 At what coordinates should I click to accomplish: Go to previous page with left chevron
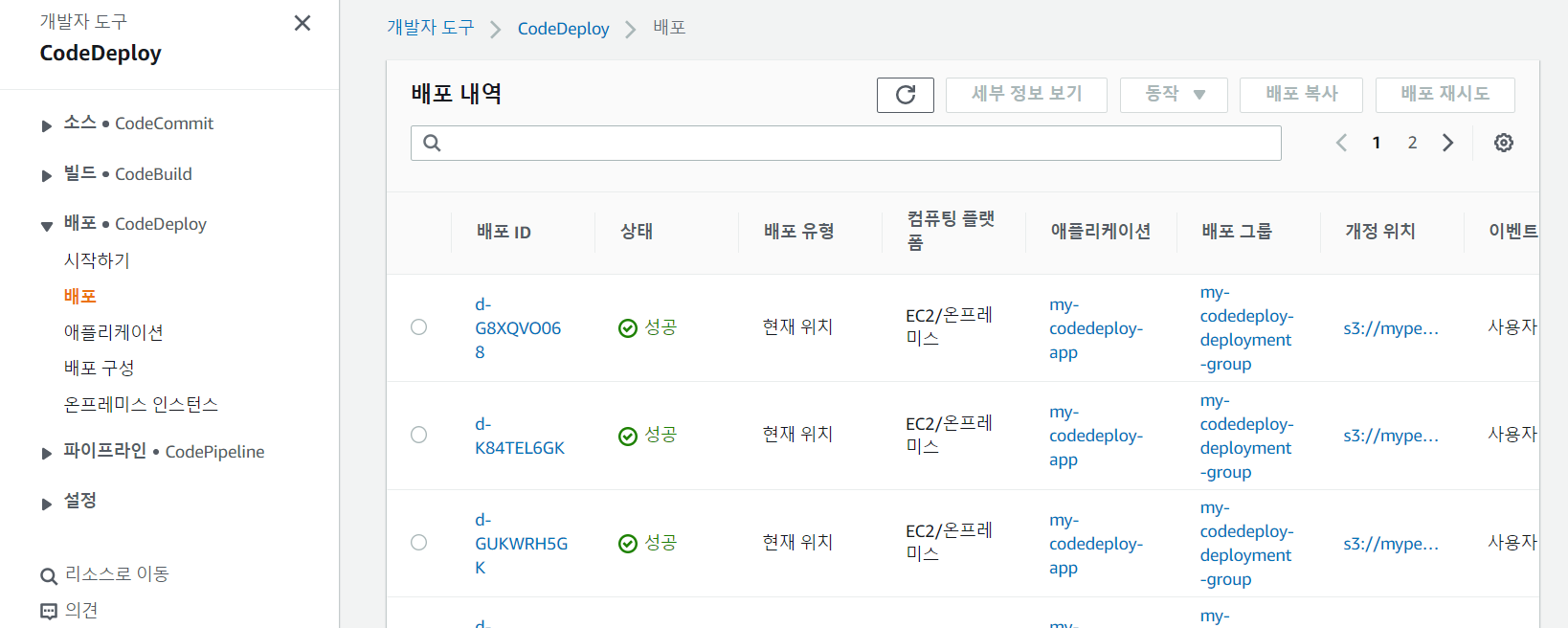(1341, 143)
